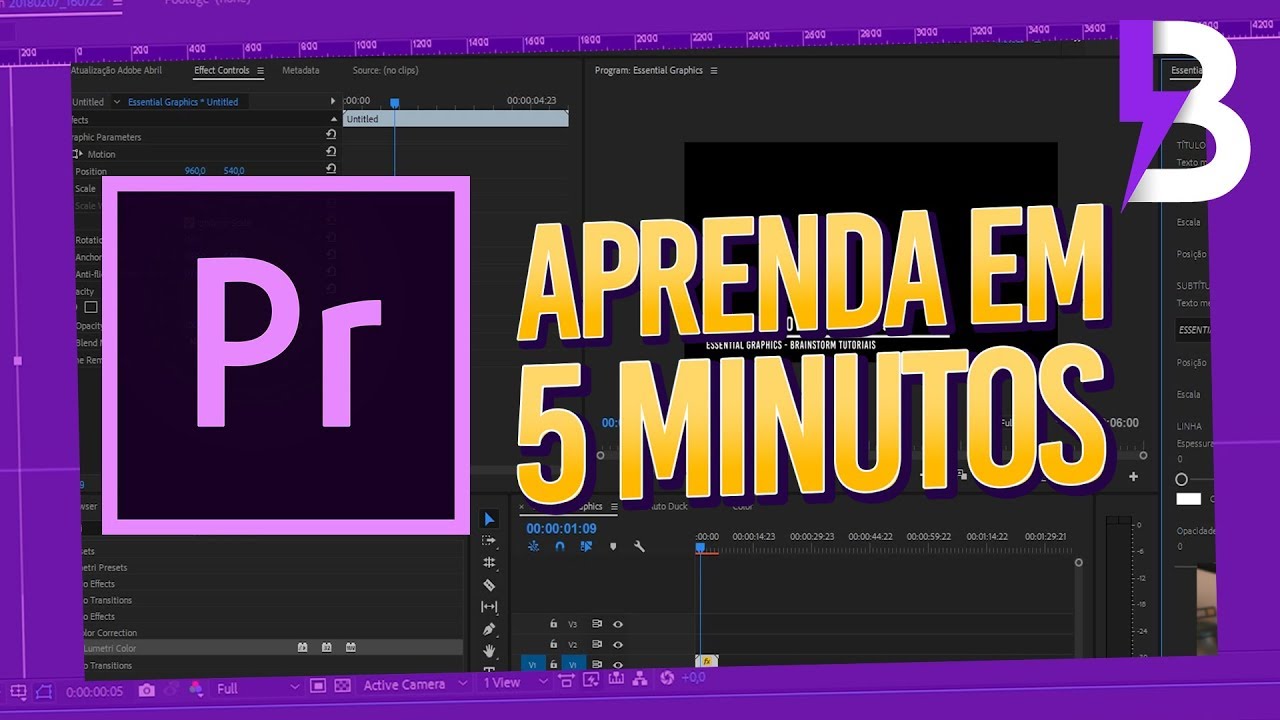
Task: Select the Program: Essential Graphics tab
Action: (x=648, y=71)
